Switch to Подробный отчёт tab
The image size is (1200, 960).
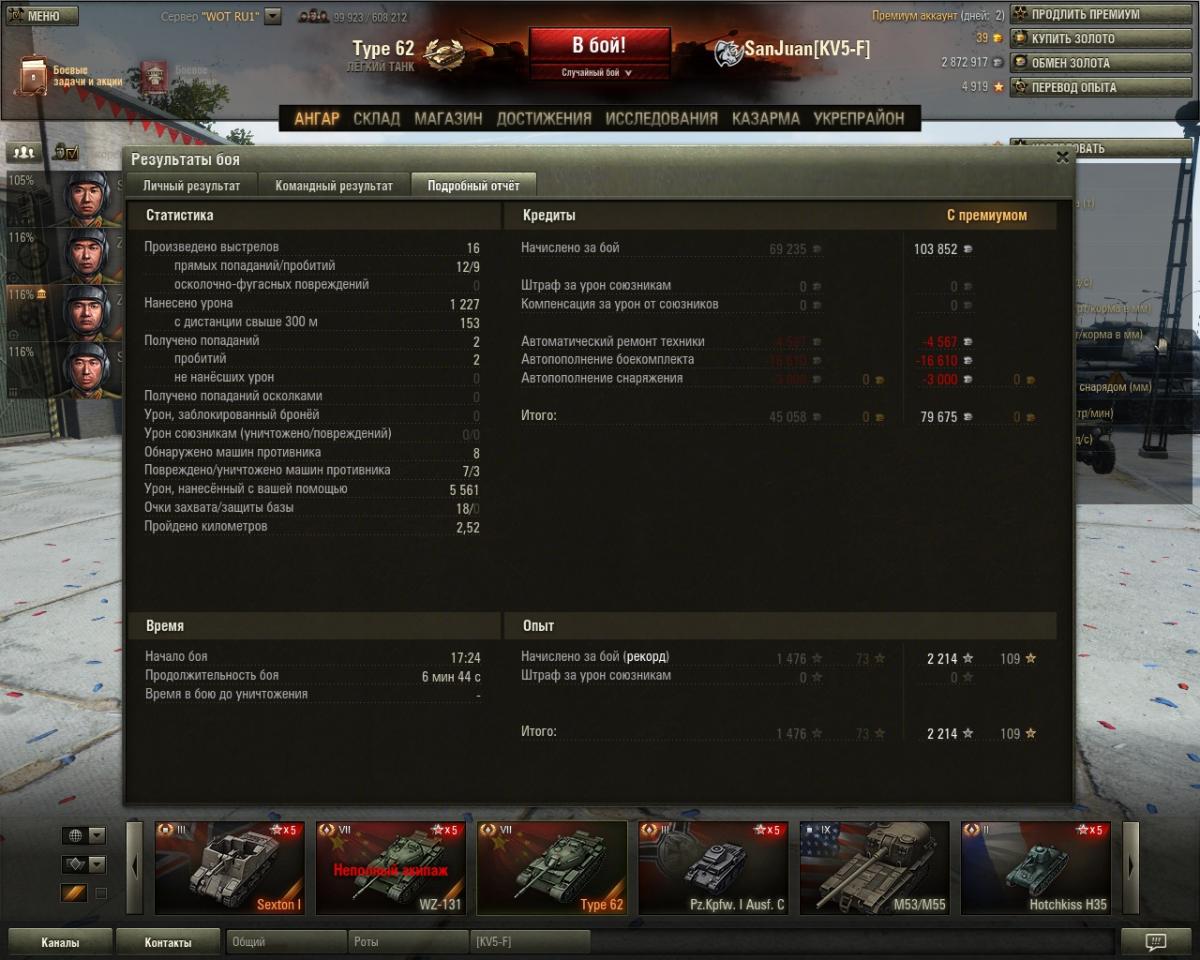coord(473,185)
